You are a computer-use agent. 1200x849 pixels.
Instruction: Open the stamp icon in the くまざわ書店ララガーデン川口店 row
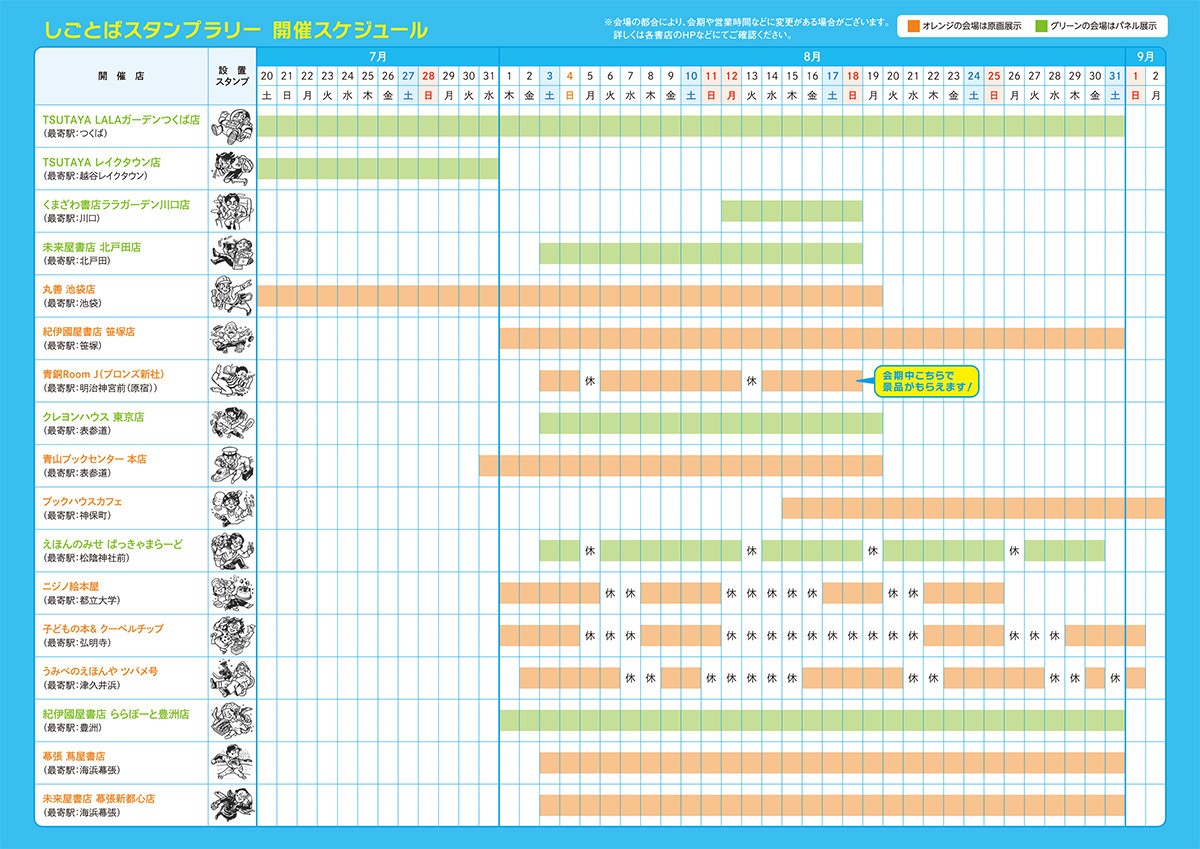pos(232,211)
